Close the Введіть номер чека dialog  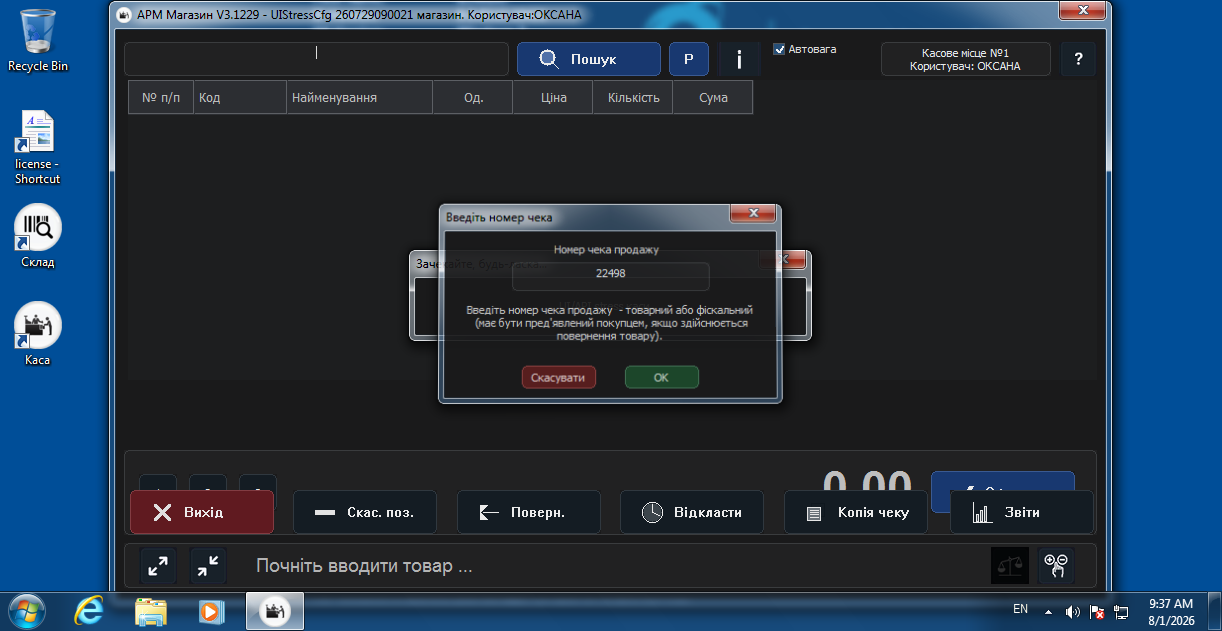pyautogui.click(x=753, y=213)
